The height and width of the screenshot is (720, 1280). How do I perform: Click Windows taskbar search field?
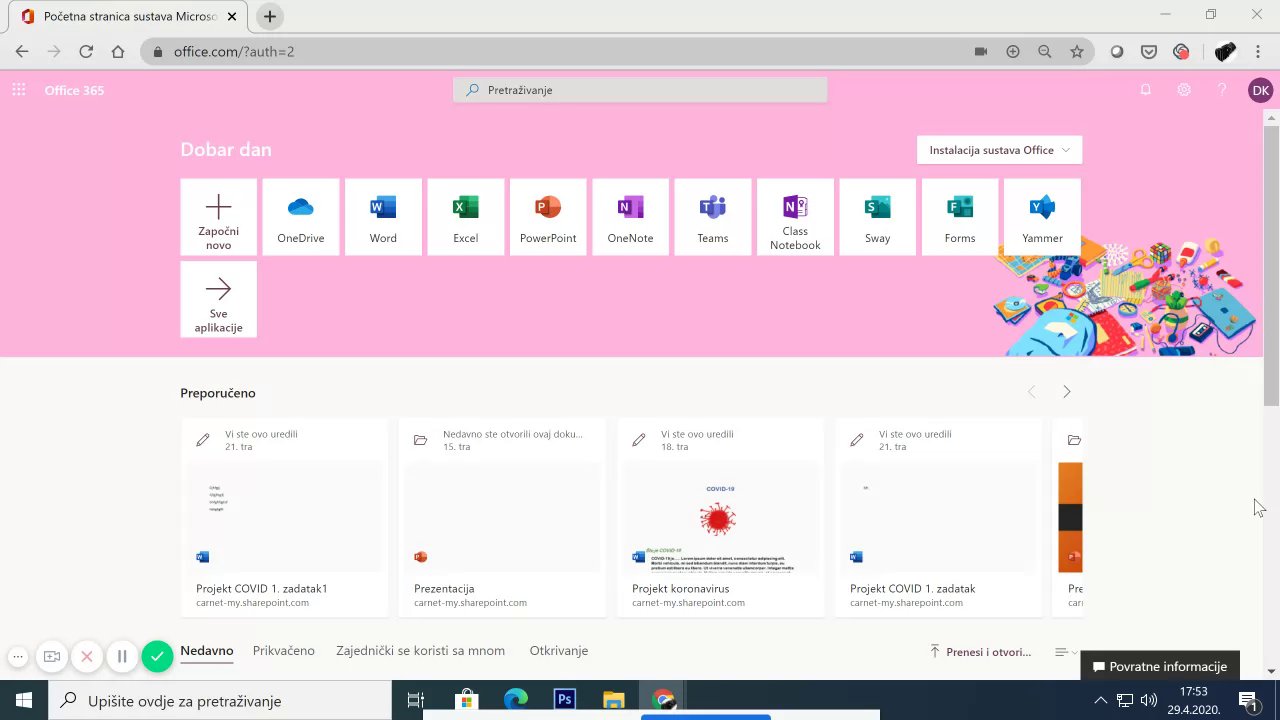[x=220, y=701]
